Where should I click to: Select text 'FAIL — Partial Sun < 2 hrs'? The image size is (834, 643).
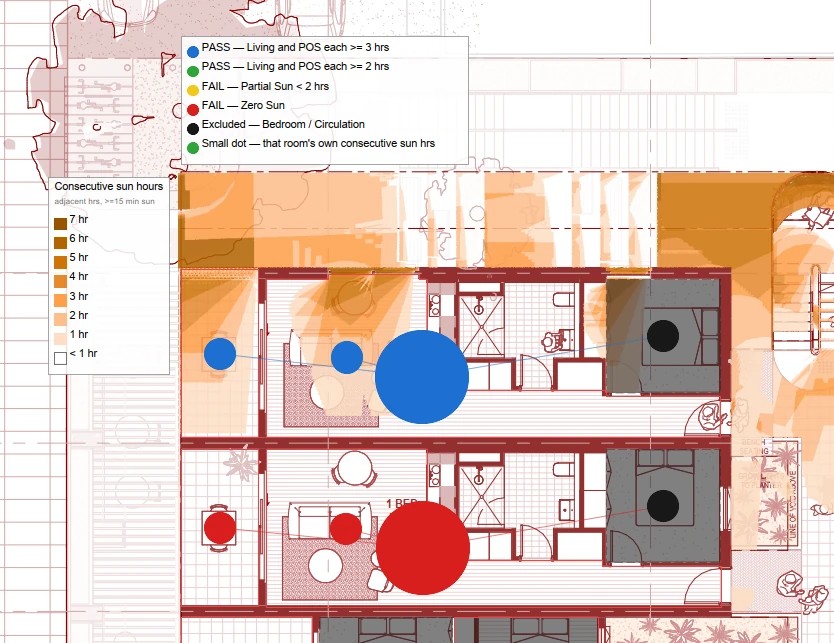point(265,86)
